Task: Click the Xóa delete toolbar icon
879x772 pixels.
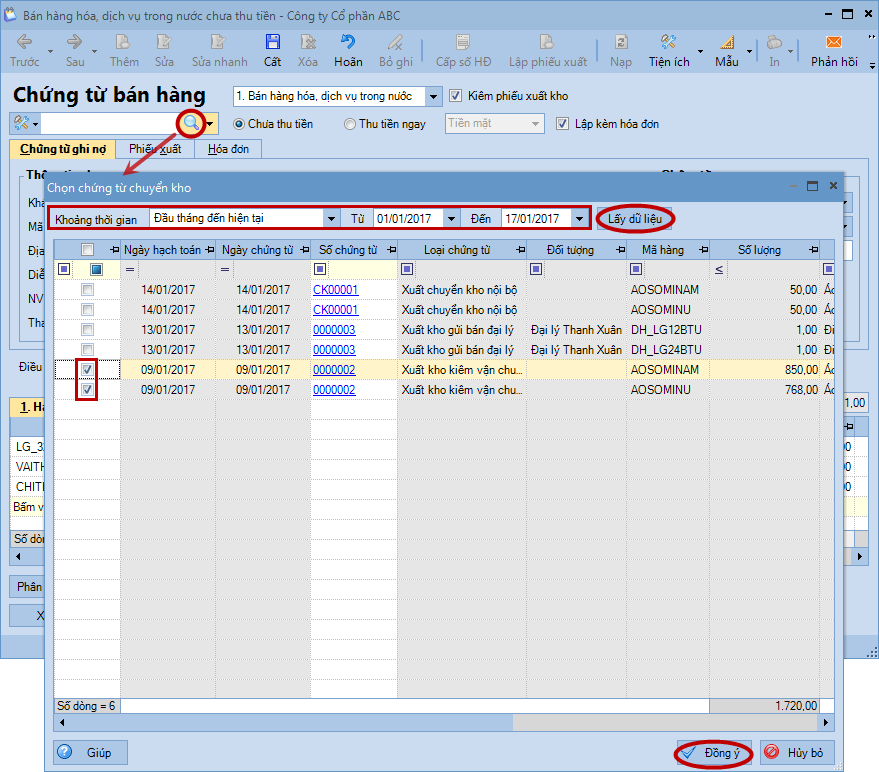Action: click(x=308, y=42)
